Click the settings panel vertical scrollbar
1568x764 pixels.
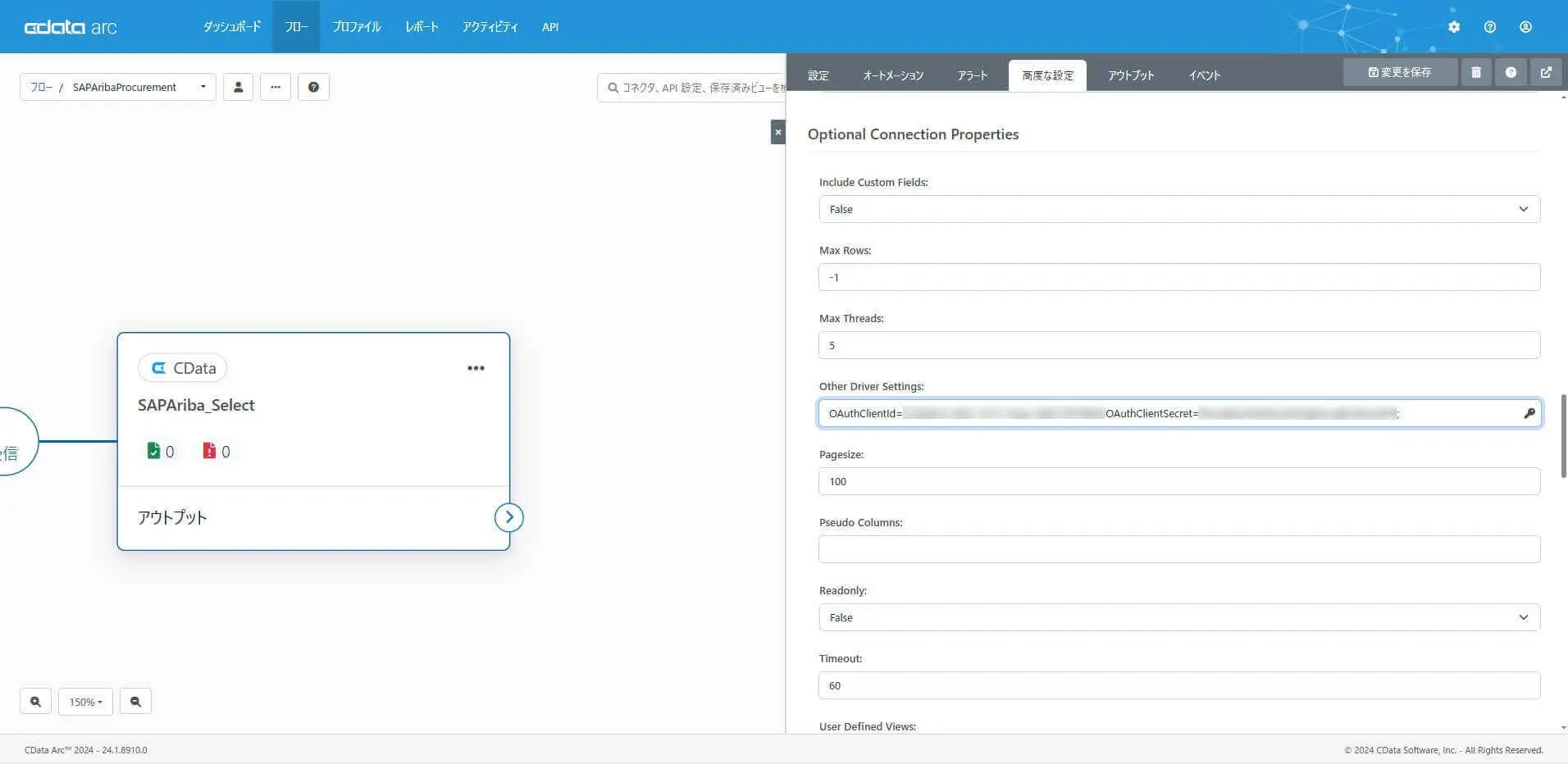(x=1563, y=436)
